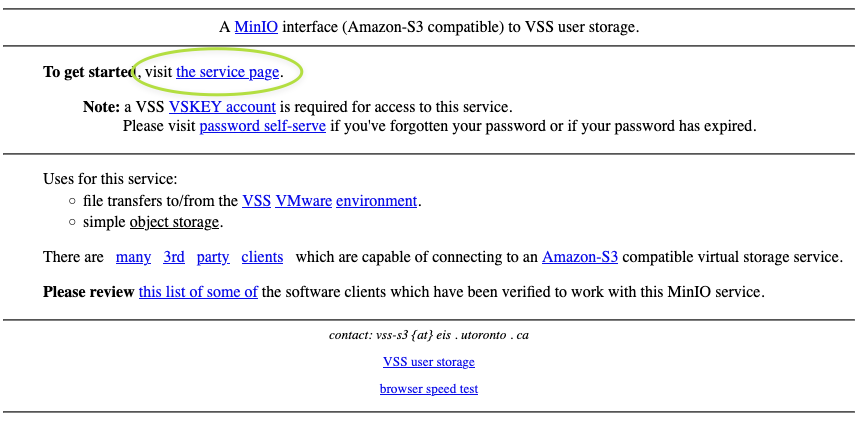Screen dimensions: 860x432
Task: Click the VSS link in uses list
Action: click(257, 201)
